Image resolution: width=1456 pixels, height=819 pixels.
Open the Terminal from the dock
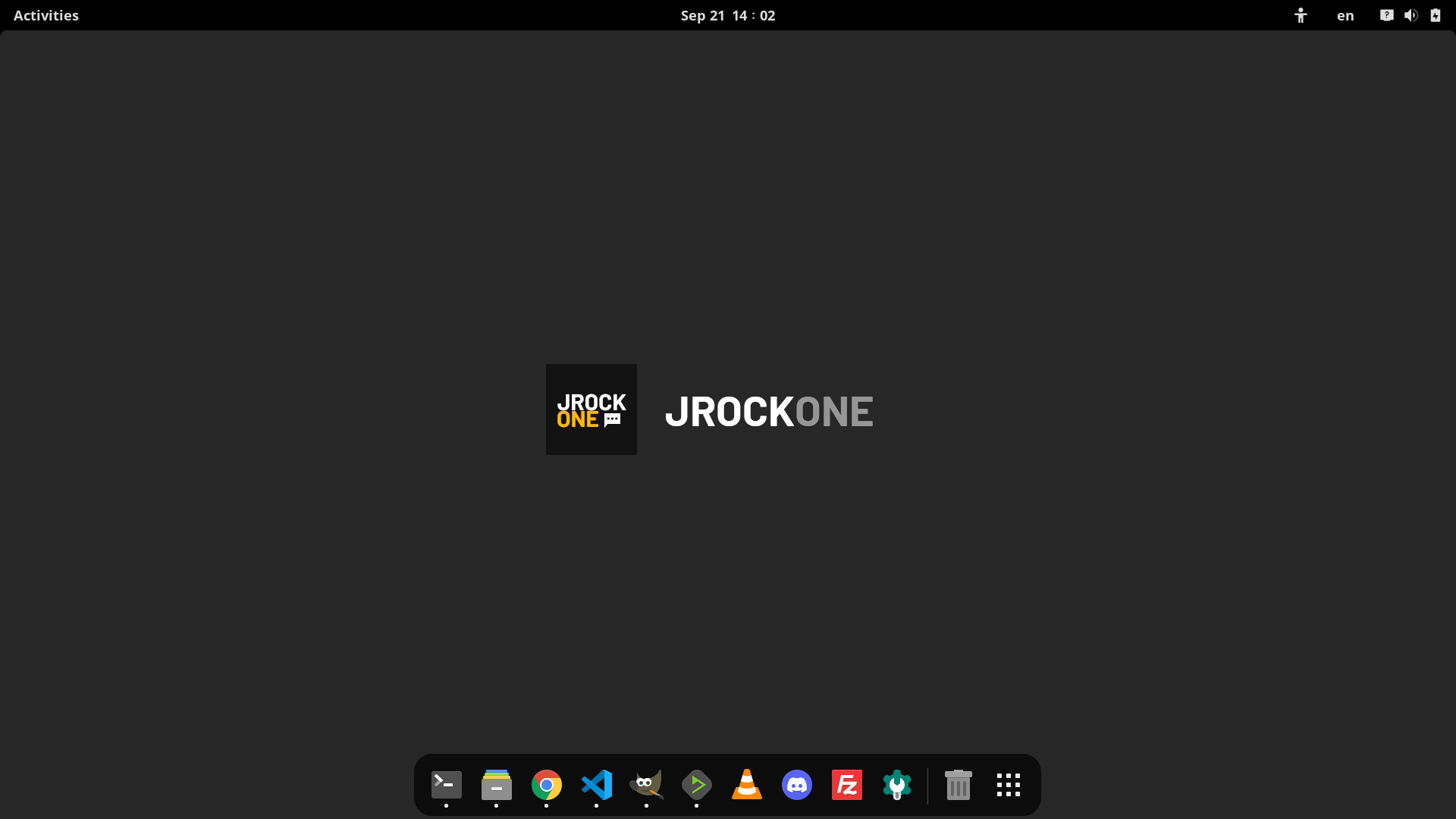[446, 785]
